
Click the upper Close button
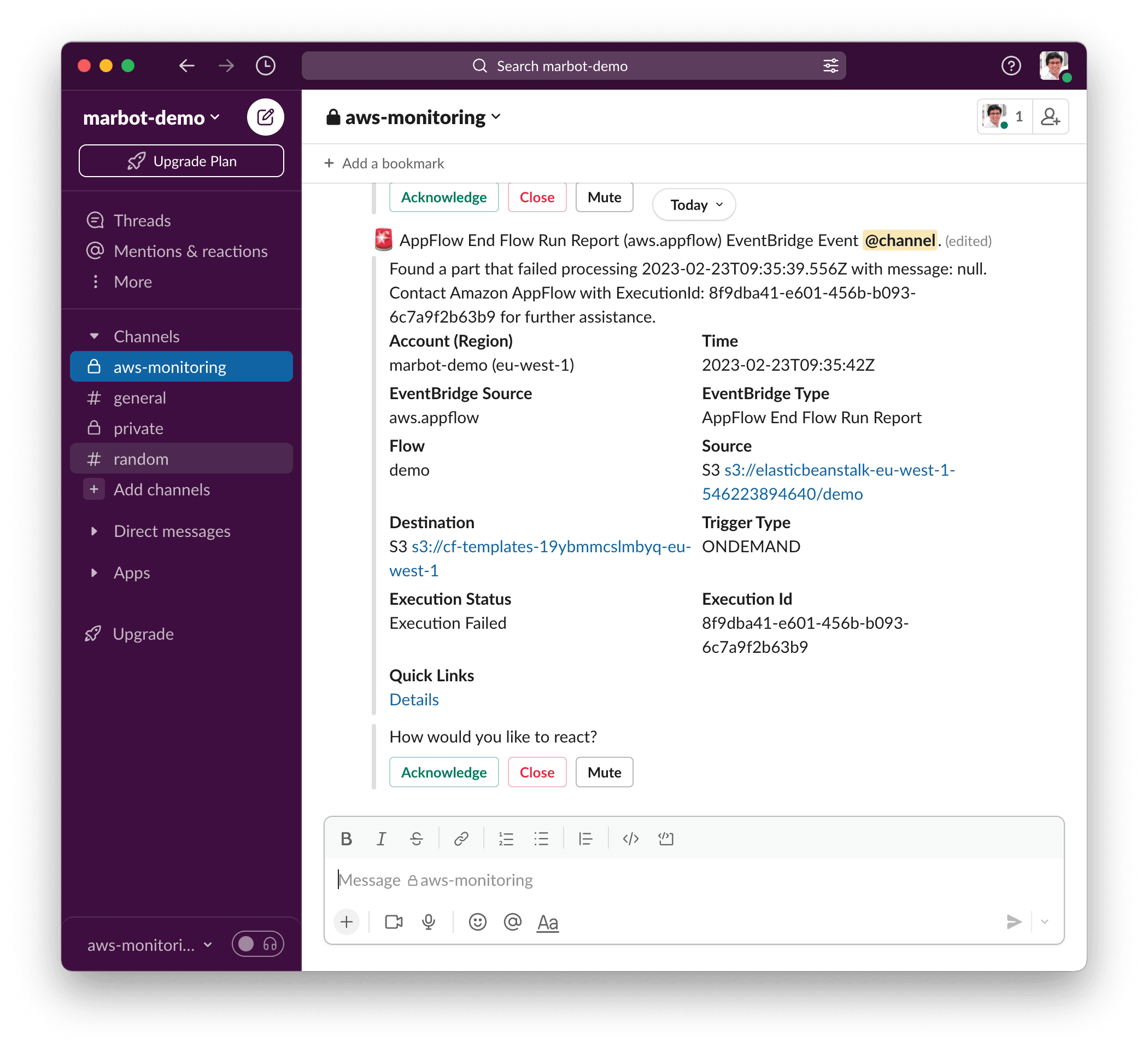click(537, 197)
